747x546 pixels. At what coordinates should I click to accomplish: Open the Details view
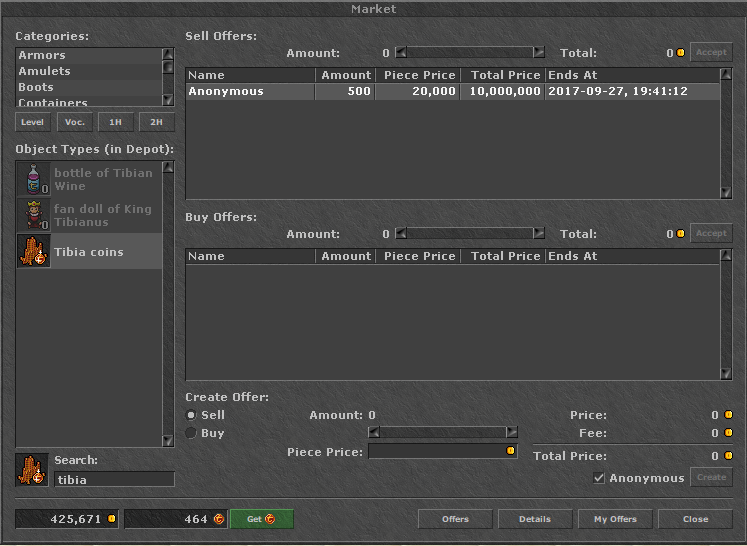[x=535, y=519]
